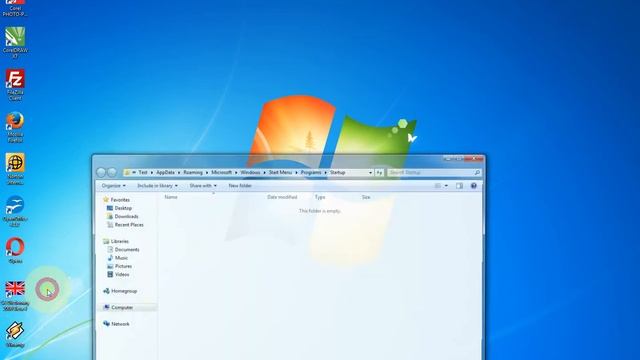The image size is (640, 360).
Task: Expand the arrow after Test in breadcrumb
Action: (151, 173)
